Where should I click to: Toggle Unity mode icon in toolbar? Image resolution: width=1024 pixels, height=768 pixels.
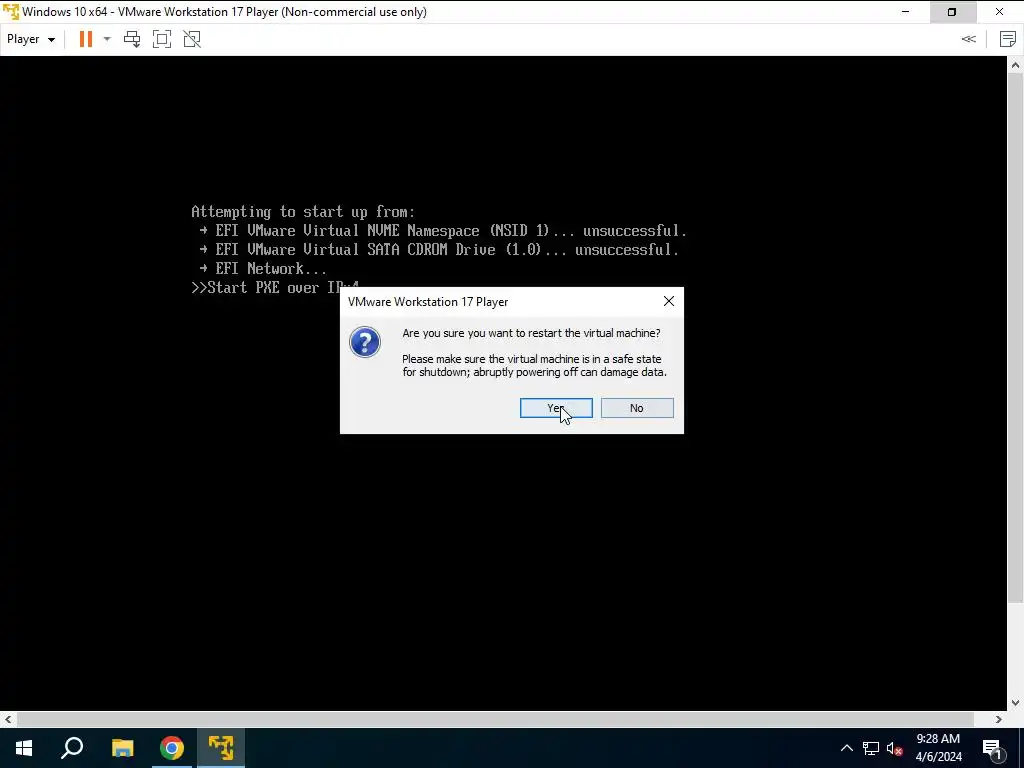[192, 39]
